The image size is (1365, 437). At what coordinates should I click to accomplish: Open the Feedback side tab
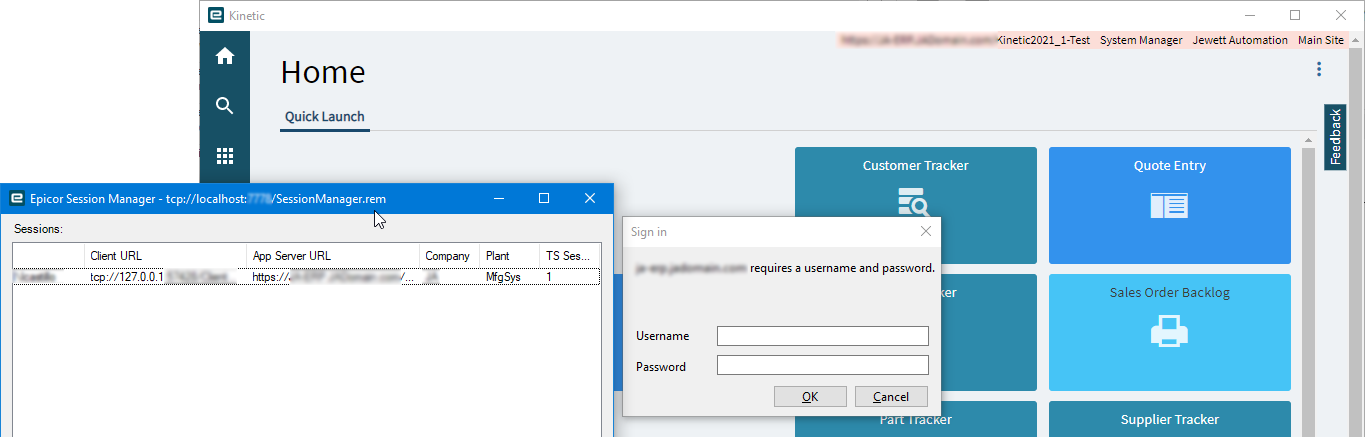pyautogui.click(x=1334, y=137)
